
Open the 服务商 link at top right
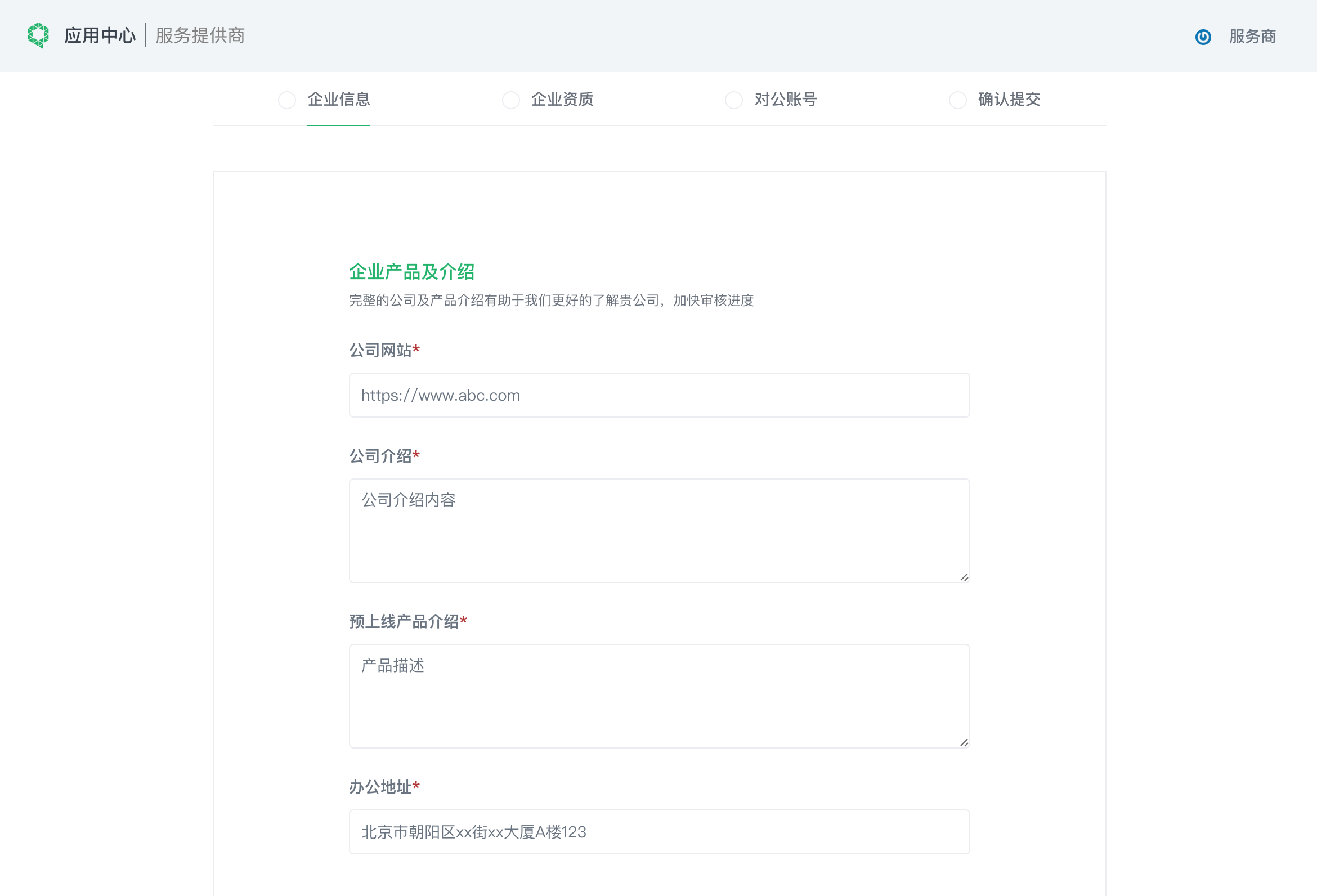pyautogui.click(x=1252, y=36)
